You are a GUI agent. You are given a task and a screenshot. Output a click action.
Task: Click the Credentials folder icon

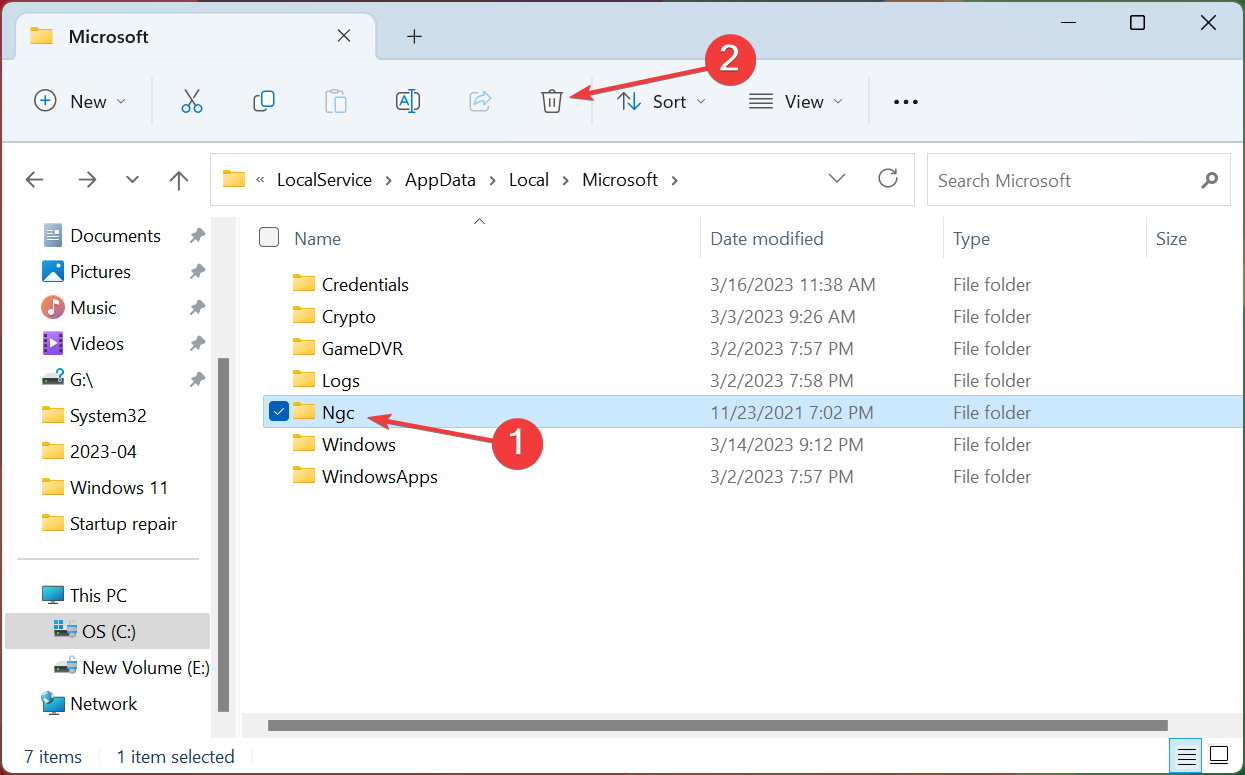point(304,284)
